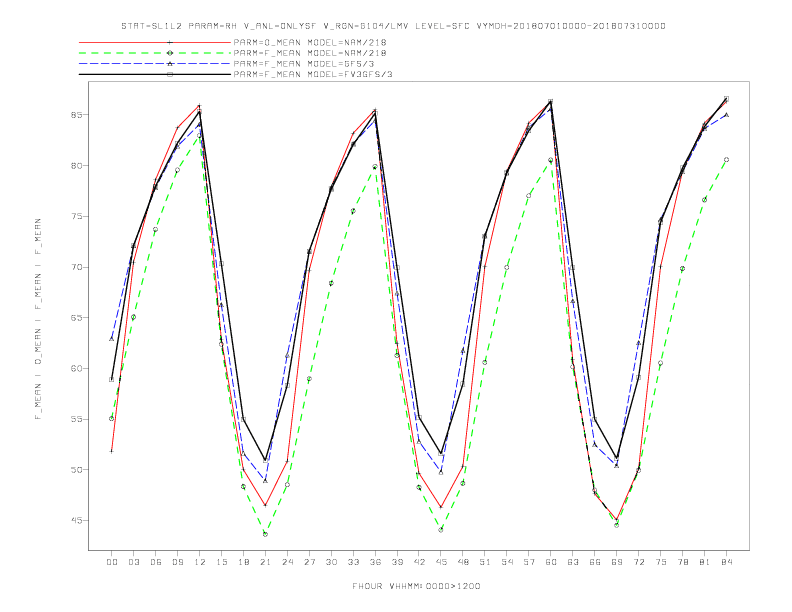Click green circle data point at hour 84
Image resolution: width=792 pixels, height=612 pixels.
[x=726, y=160]
